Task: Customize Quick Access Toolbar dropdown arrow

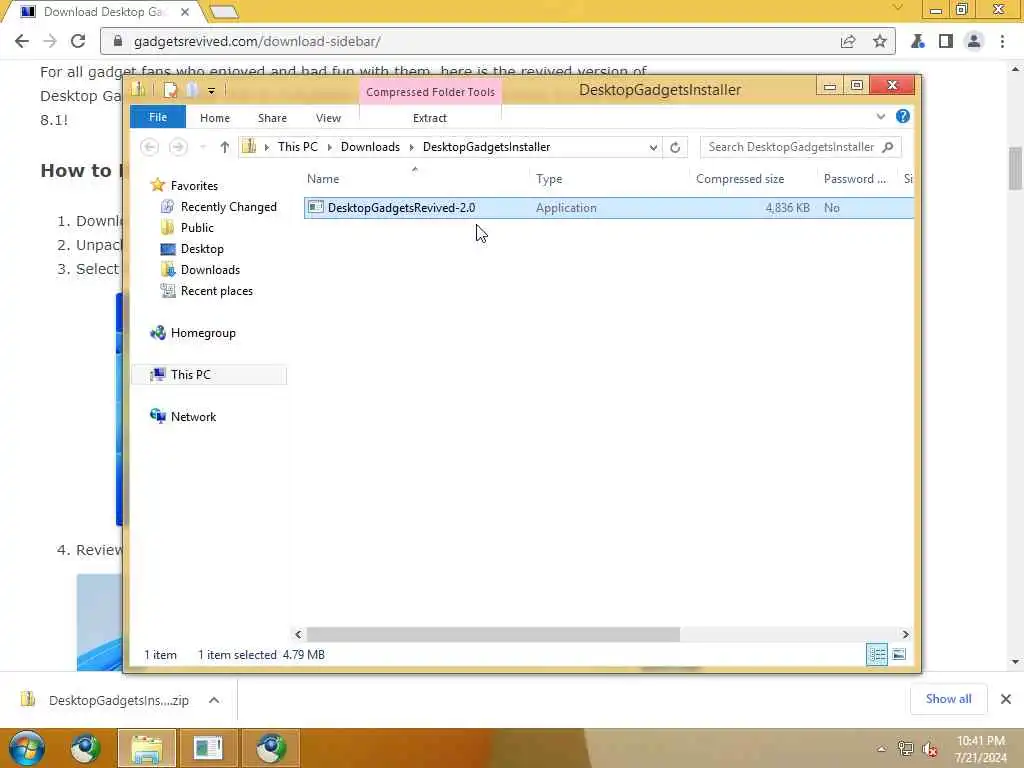Action: click(211, 91)
